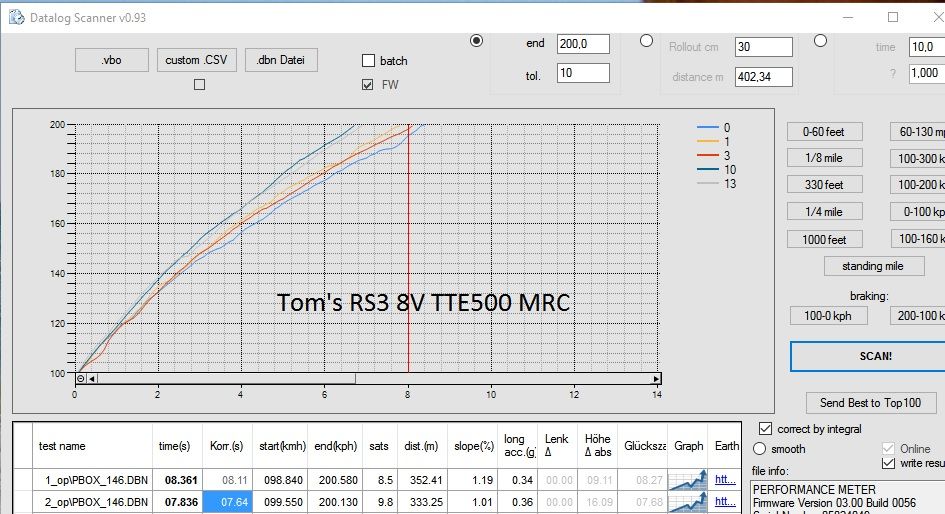
Task: Select row 2_op\PBOX_146.DBN
Action: click(92, 502)
